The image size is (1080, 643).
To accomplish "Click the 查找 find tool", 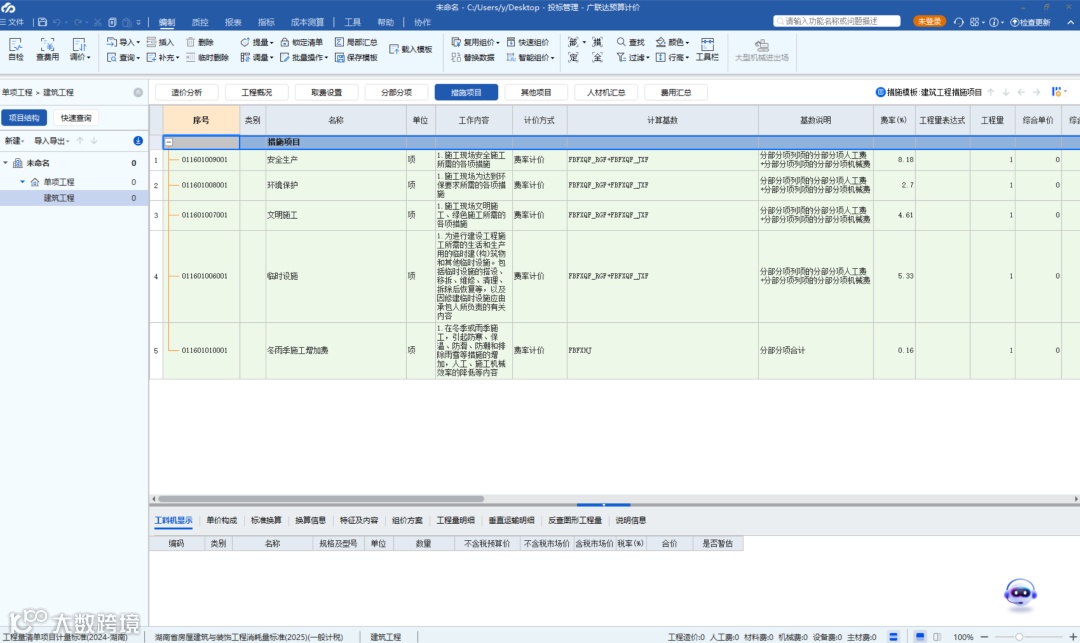I will [x=630, y=42].
